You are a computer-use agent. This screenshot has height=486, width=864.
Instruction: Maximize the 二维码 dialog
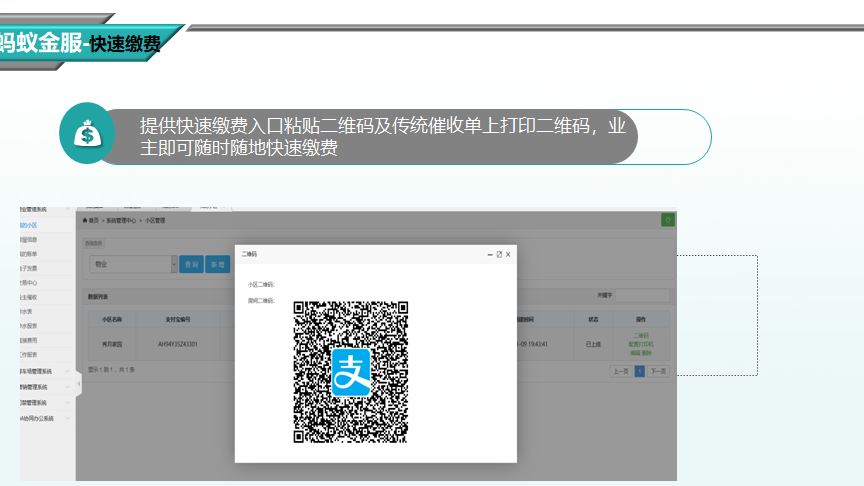[499, 255]
